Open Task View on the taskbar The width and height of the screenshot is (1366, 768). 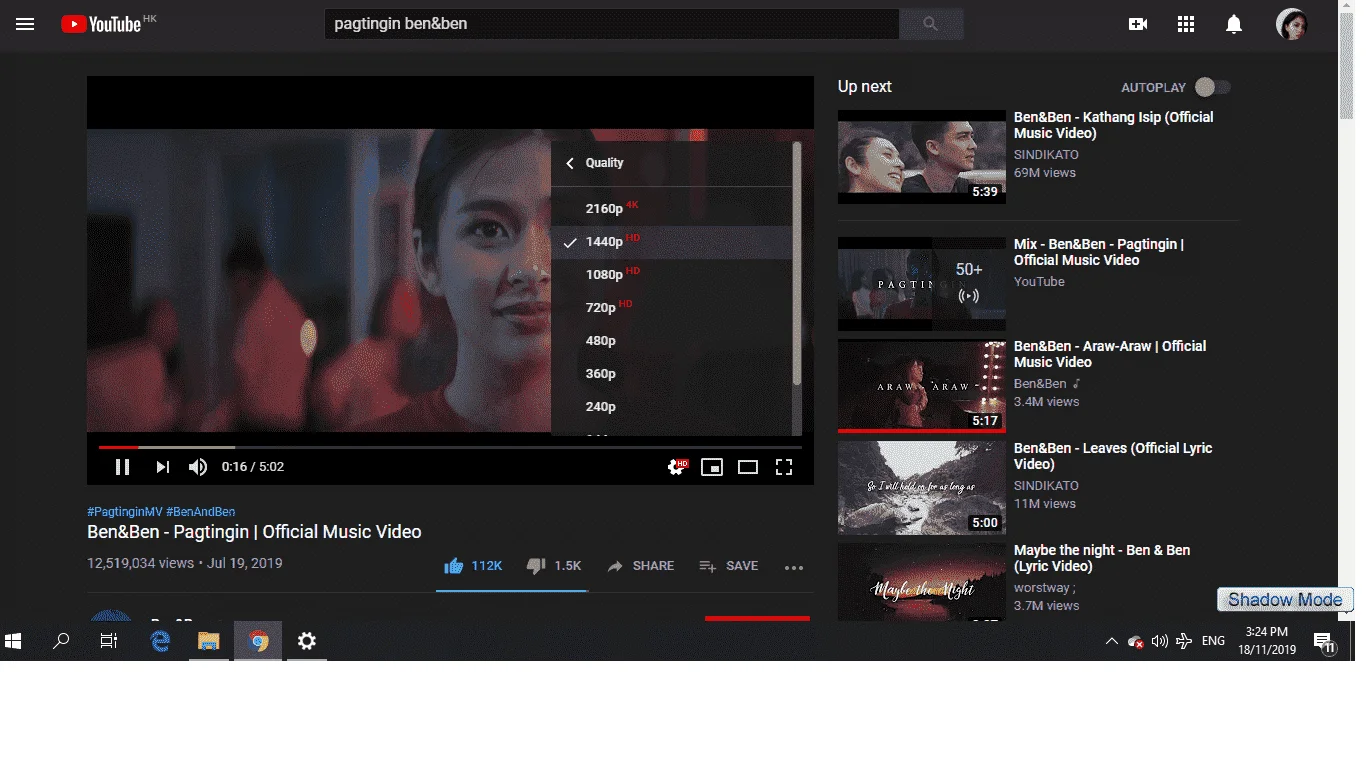pos(109,641)
